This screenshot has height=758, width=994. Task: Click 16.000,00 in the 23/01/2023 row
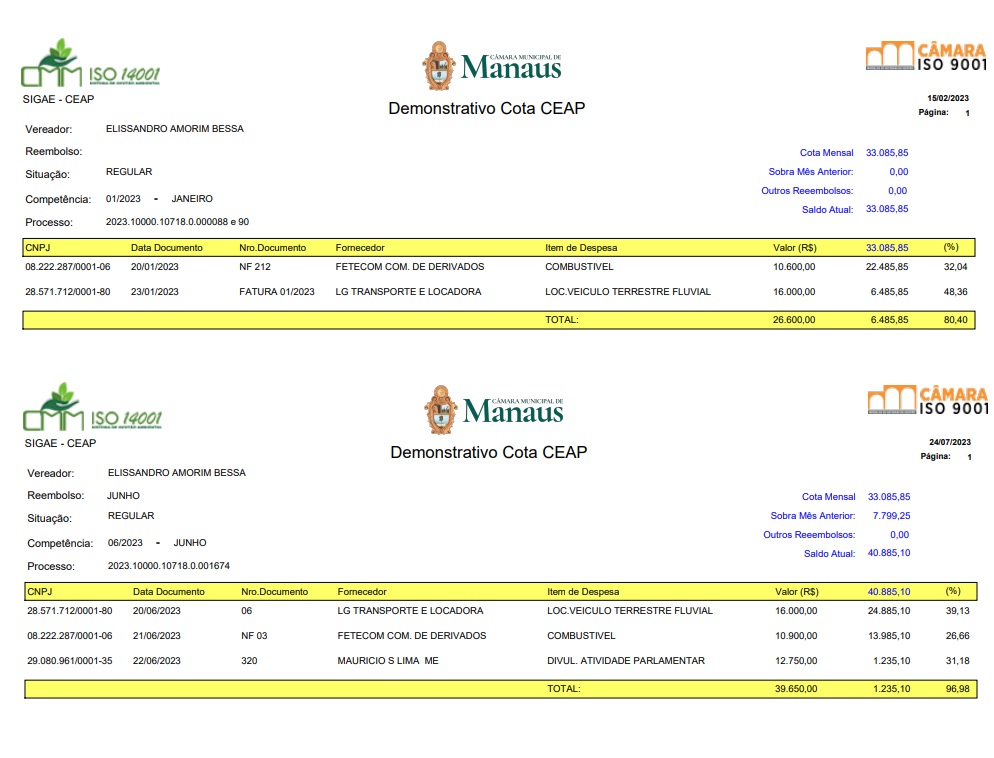tap(794, 292)
